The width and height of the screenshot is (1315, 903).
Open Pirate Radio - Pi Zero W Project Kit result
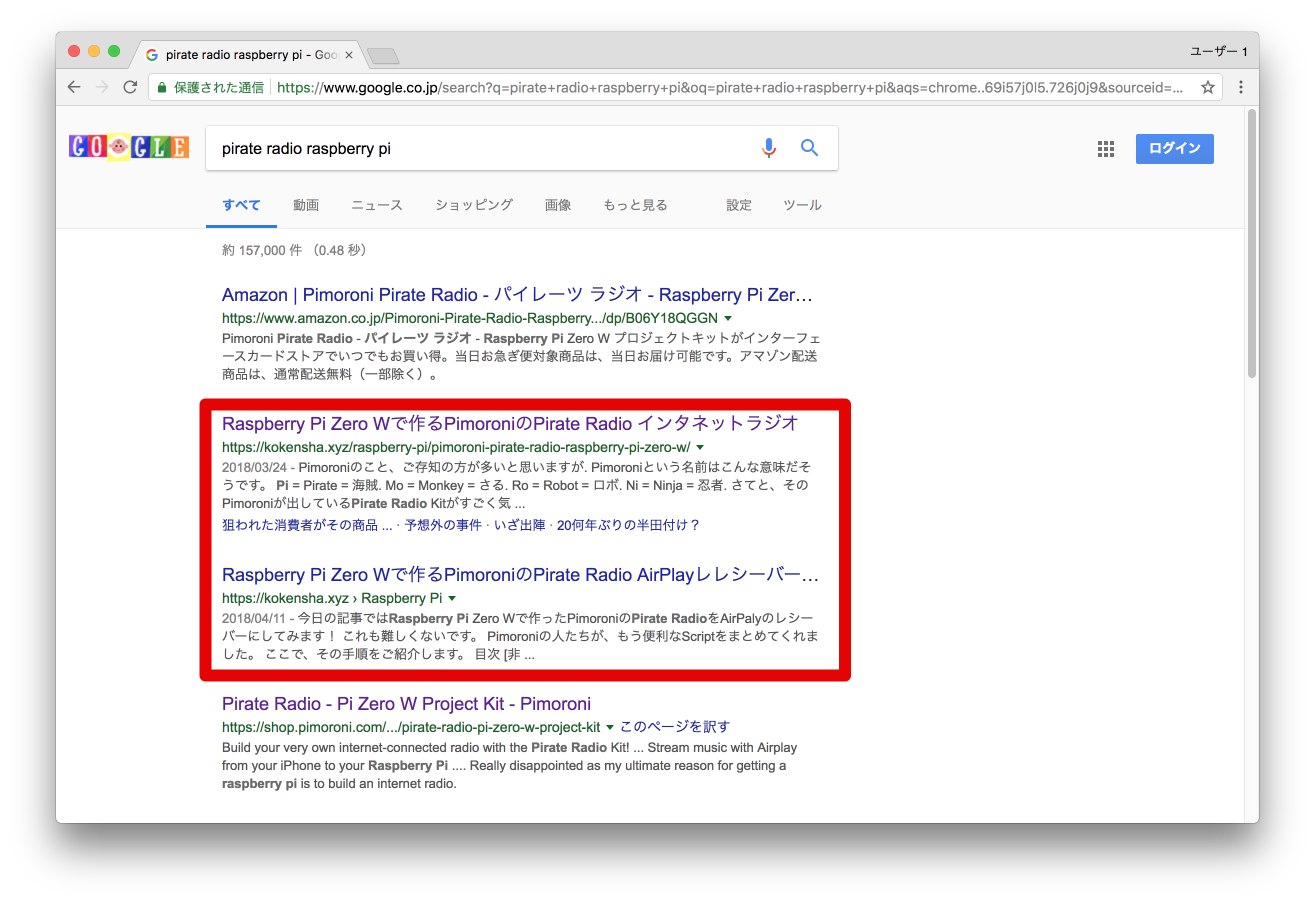pos(406,704)
